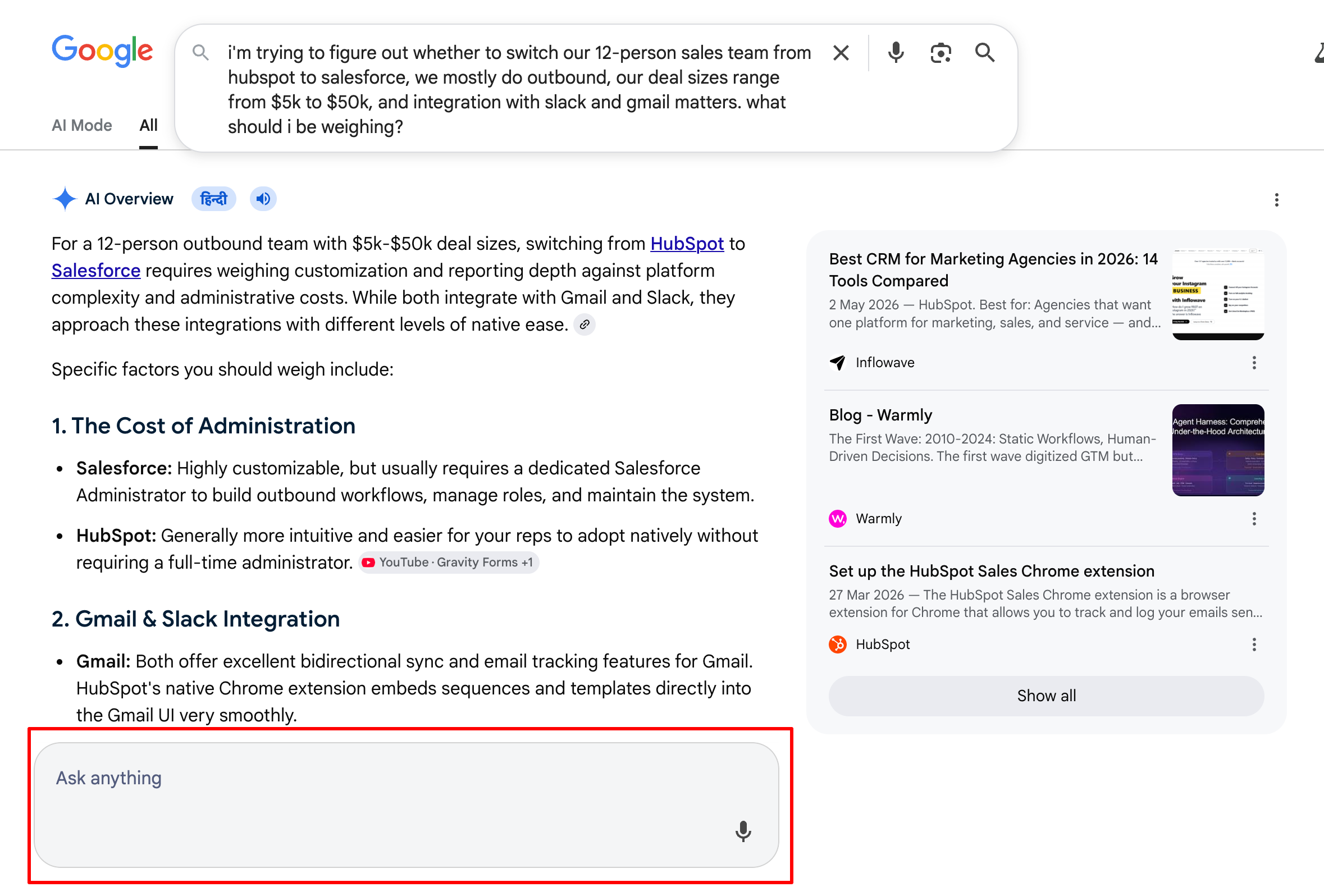Submit search with the blue magnifier button
Image resolution: width=1324 pixels, height=896 pixels.
pos(984,52)
